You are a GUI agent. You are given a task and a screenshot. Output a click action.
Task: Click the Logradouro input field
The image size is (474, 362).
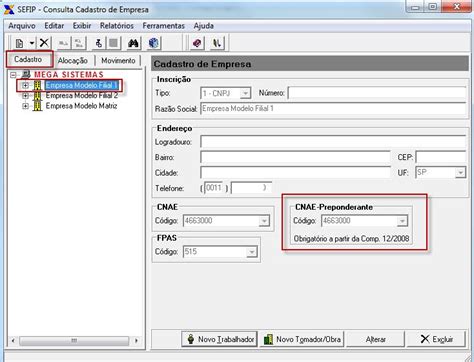(x=333, y=142)
